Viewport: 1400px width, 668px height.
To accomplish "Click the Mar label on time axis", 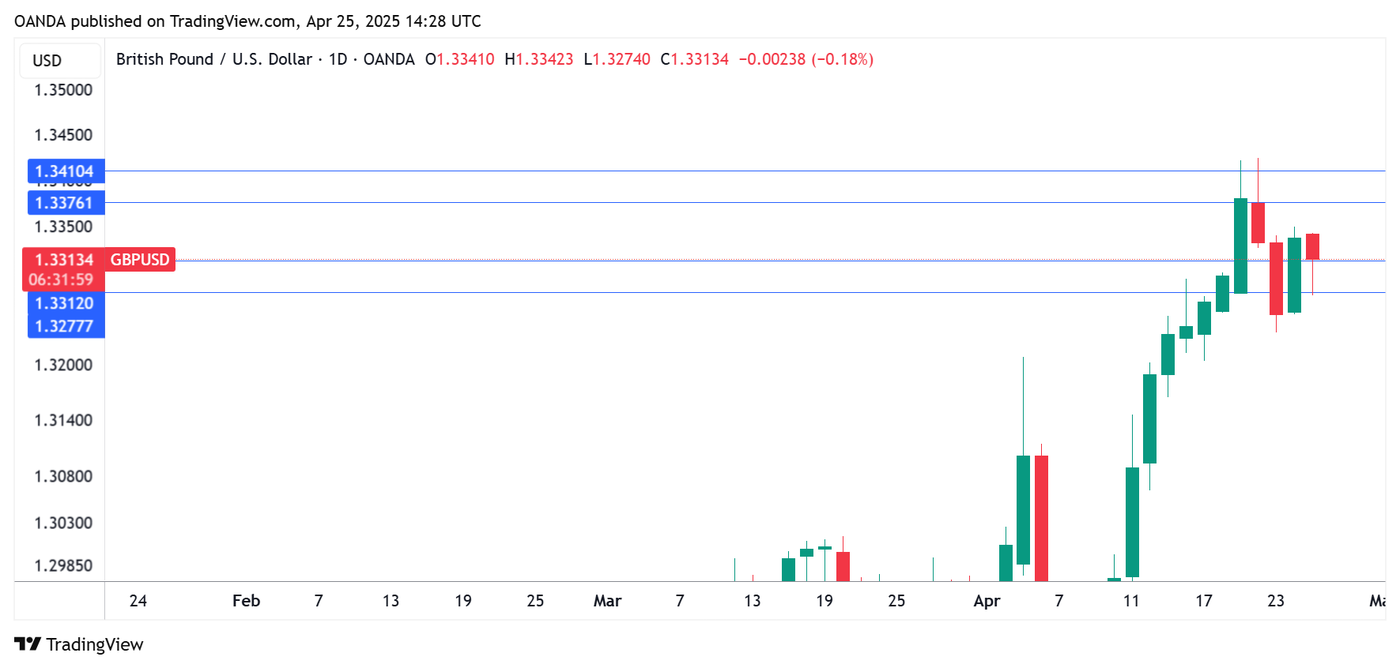I will (x=607, y=601).
